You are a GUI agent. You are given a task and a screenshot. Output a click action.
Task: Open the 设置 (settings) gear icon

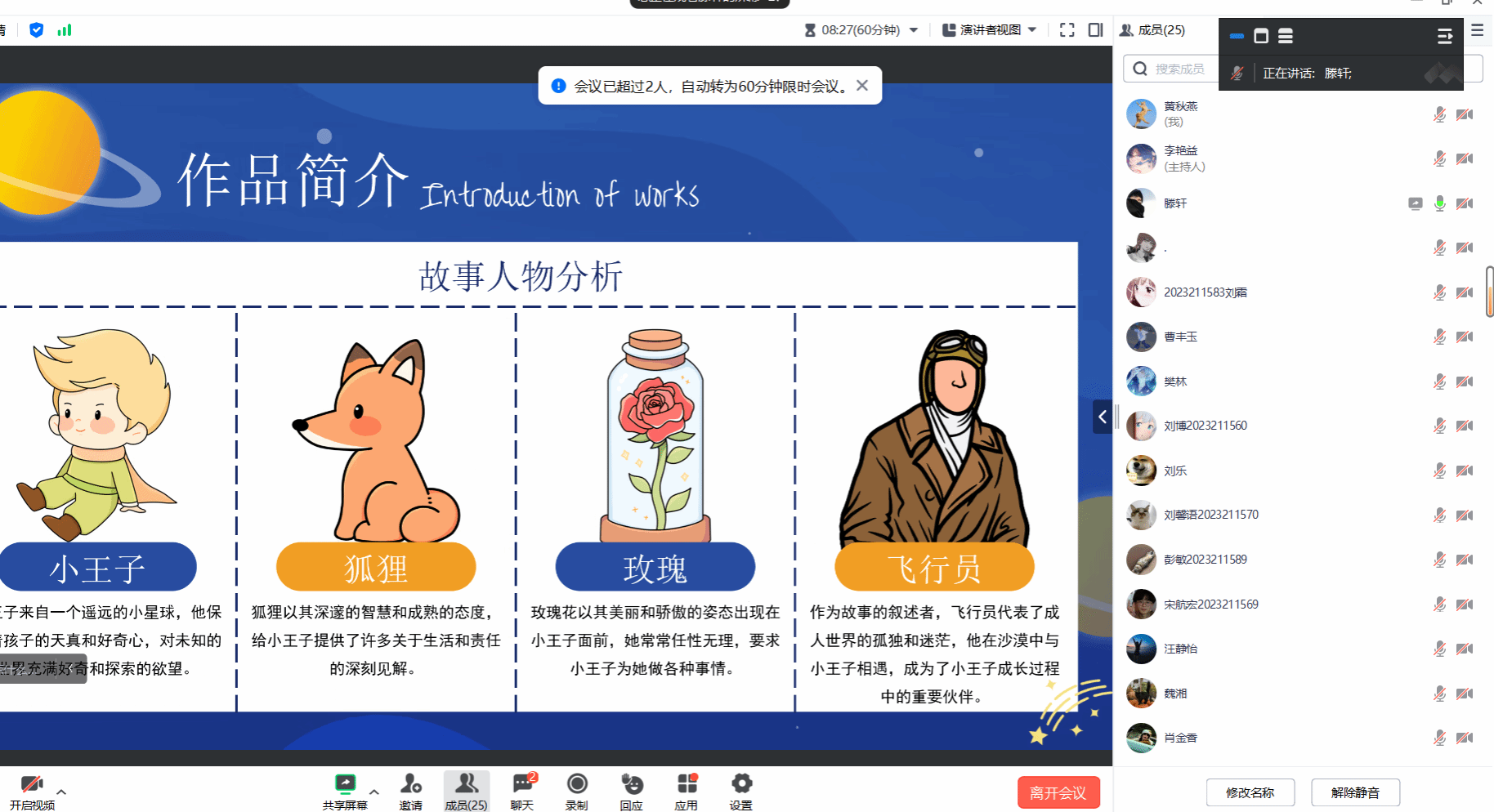pos(741,785)
